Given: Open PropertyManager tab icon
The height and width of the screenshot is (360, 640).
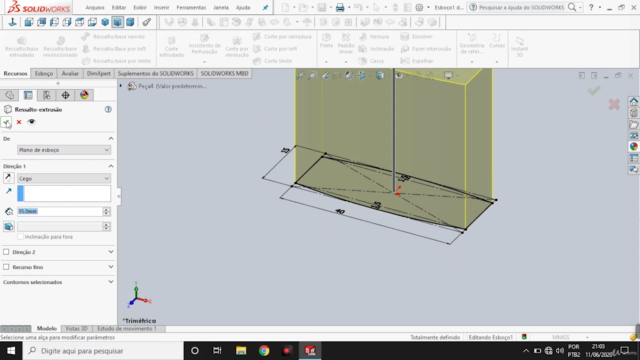Looking at the screenshot, I should pyautogui.click(x=28, y=95).
